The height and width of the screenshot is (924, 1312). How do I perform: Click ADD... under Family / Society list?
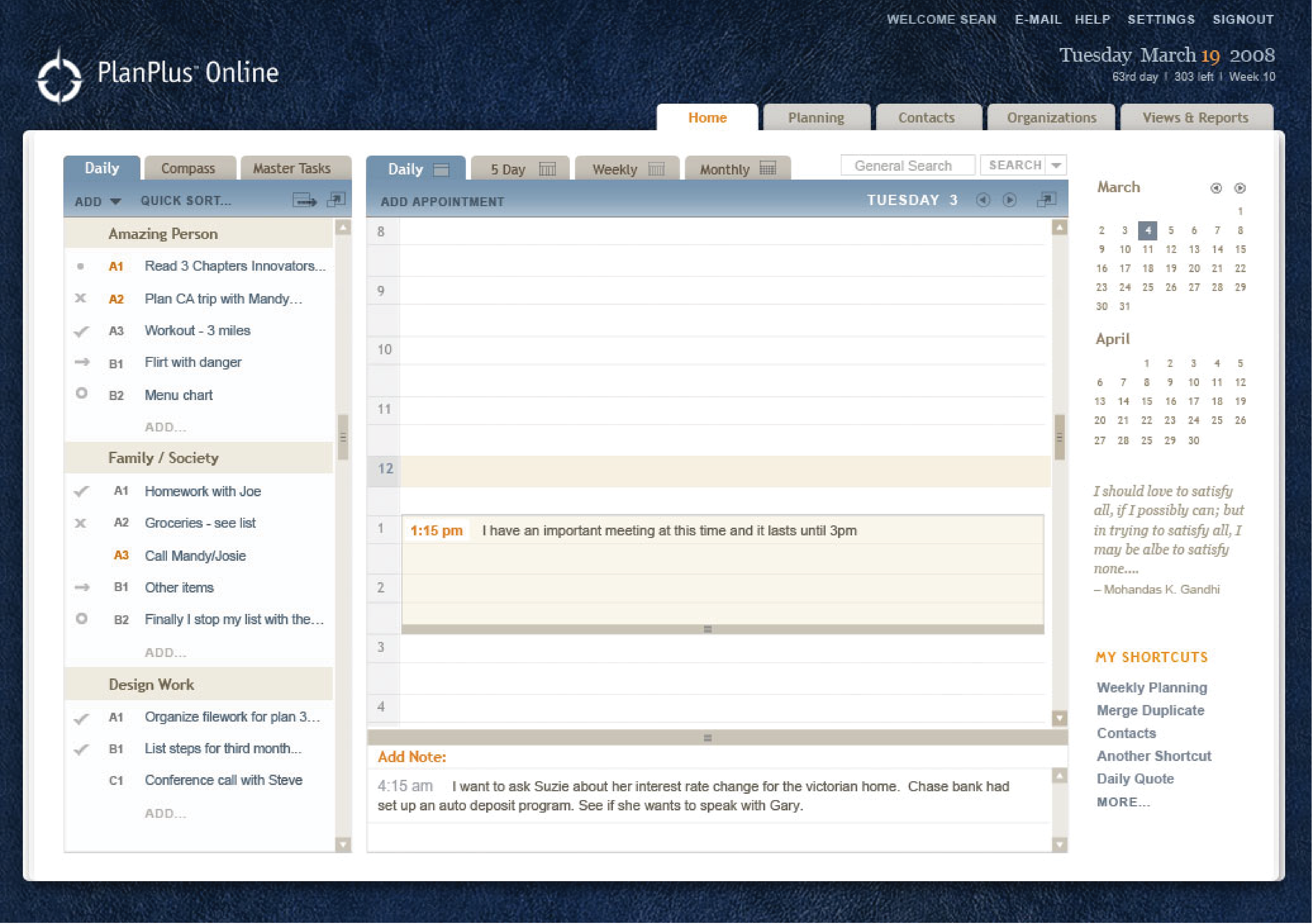165,652
